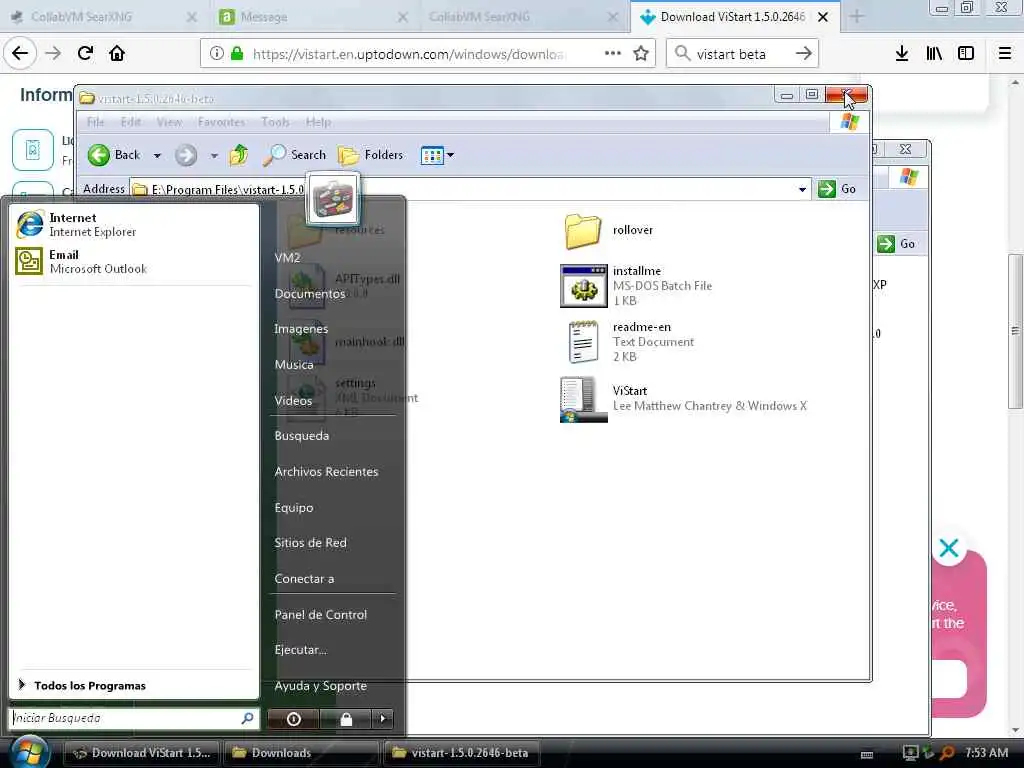The image size is (1024, 768).
Task: Open the Edit menu
Action: [131, 122]
